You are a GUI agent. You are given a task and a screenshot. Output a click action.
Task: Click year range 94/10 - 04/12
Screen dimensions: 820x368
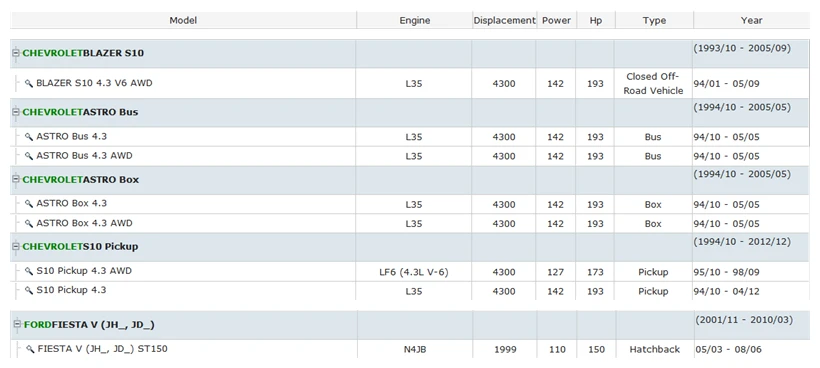click(726, 291)
